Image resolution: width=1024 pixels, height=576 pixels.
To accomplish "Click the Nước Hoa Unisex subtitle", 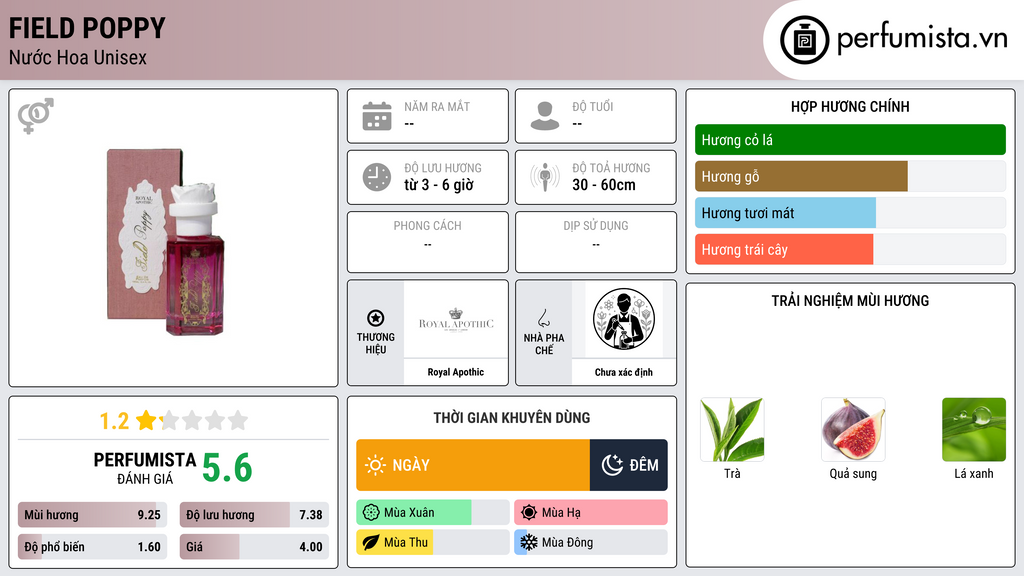I will [78, 58].
